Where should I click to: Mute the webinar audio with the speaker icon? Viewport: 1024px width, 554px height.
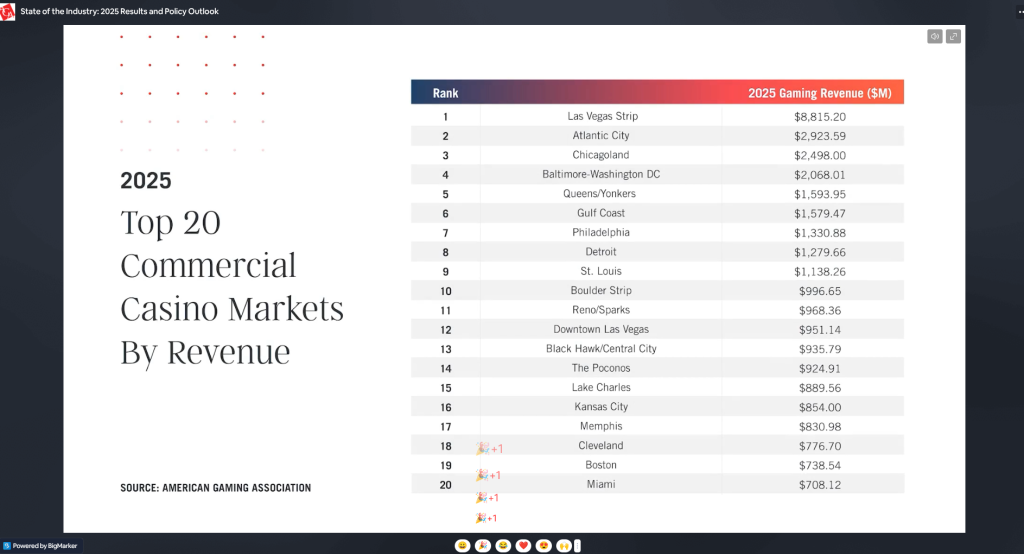[935, 36]
